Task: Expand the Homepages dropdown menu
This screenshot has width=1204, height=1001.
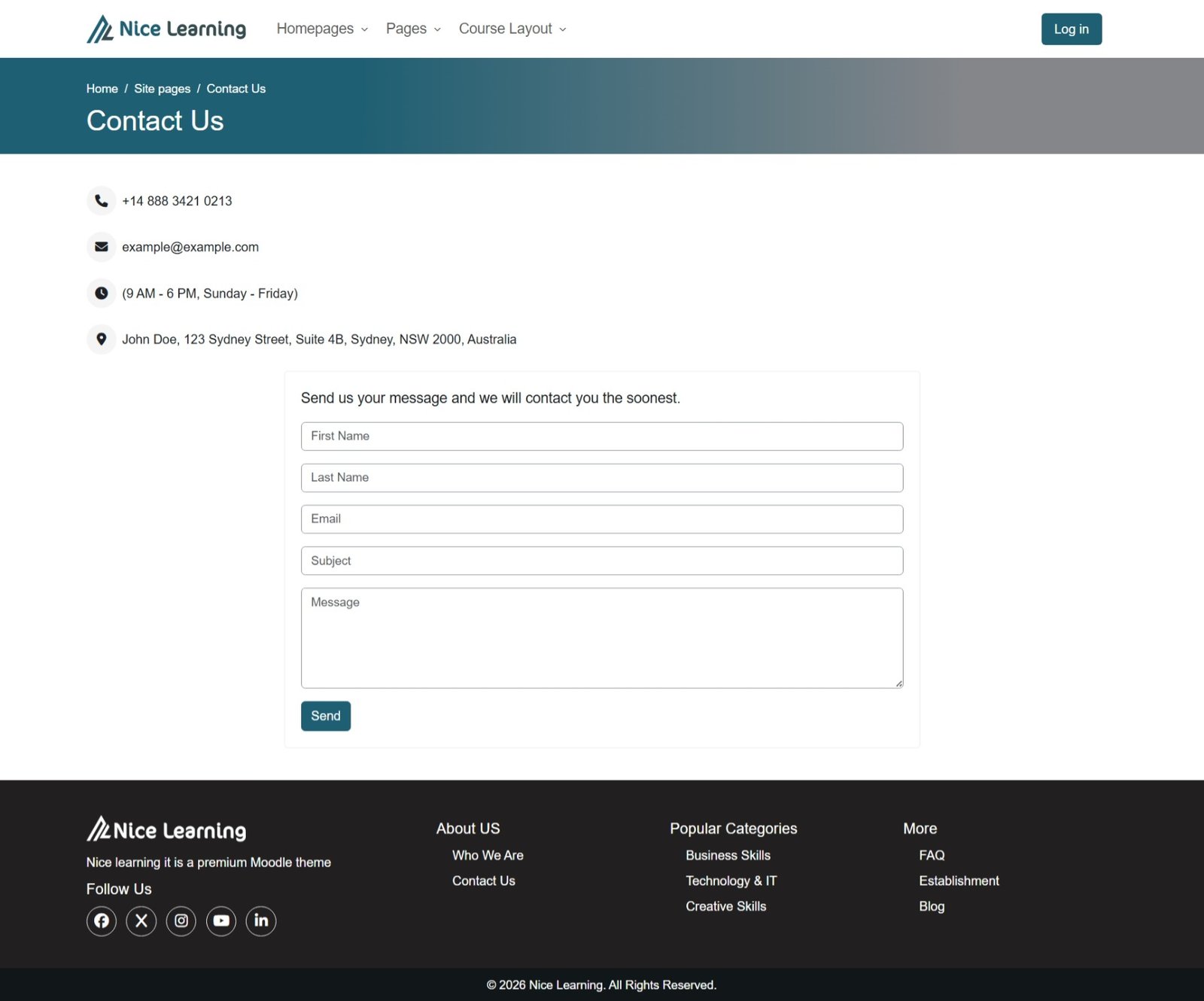Action: (x=322, y=29)
